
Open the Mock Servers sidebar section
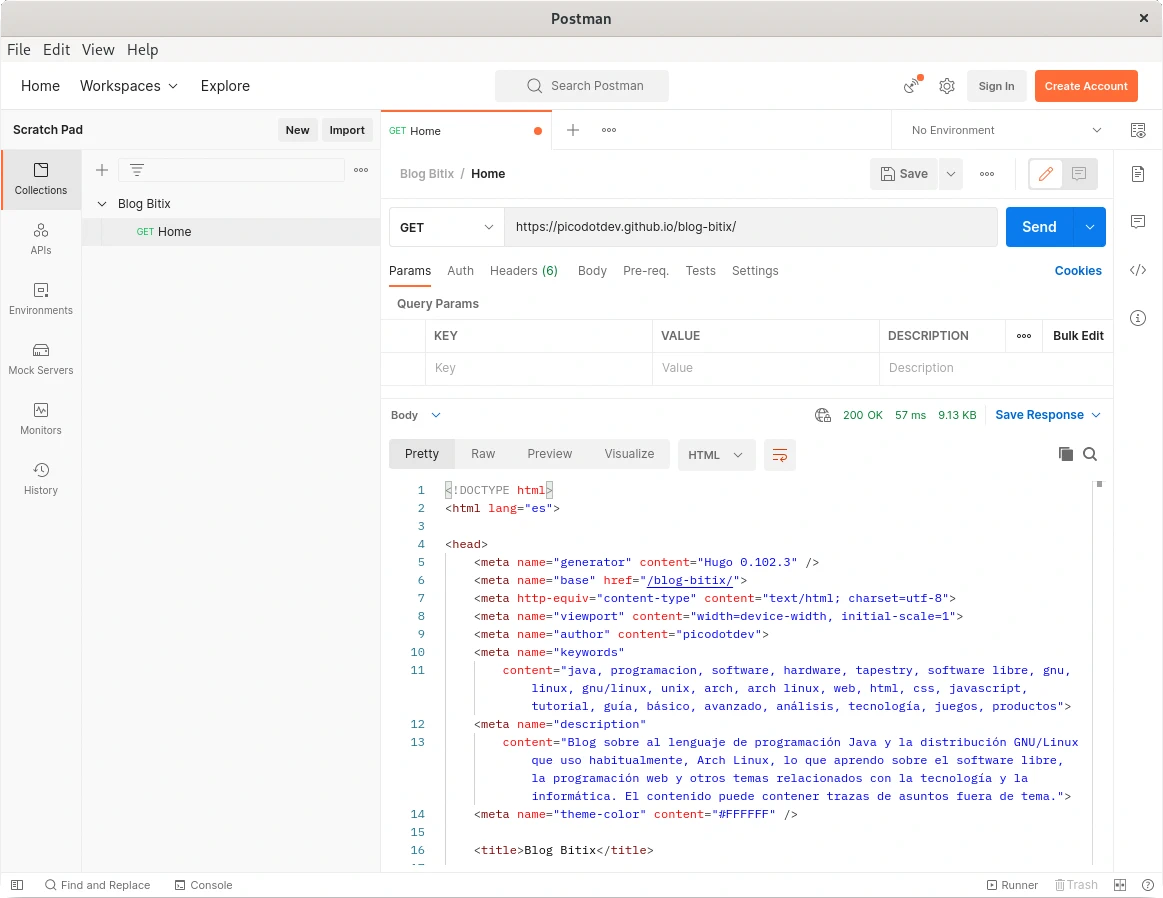[x=41, y=358]
